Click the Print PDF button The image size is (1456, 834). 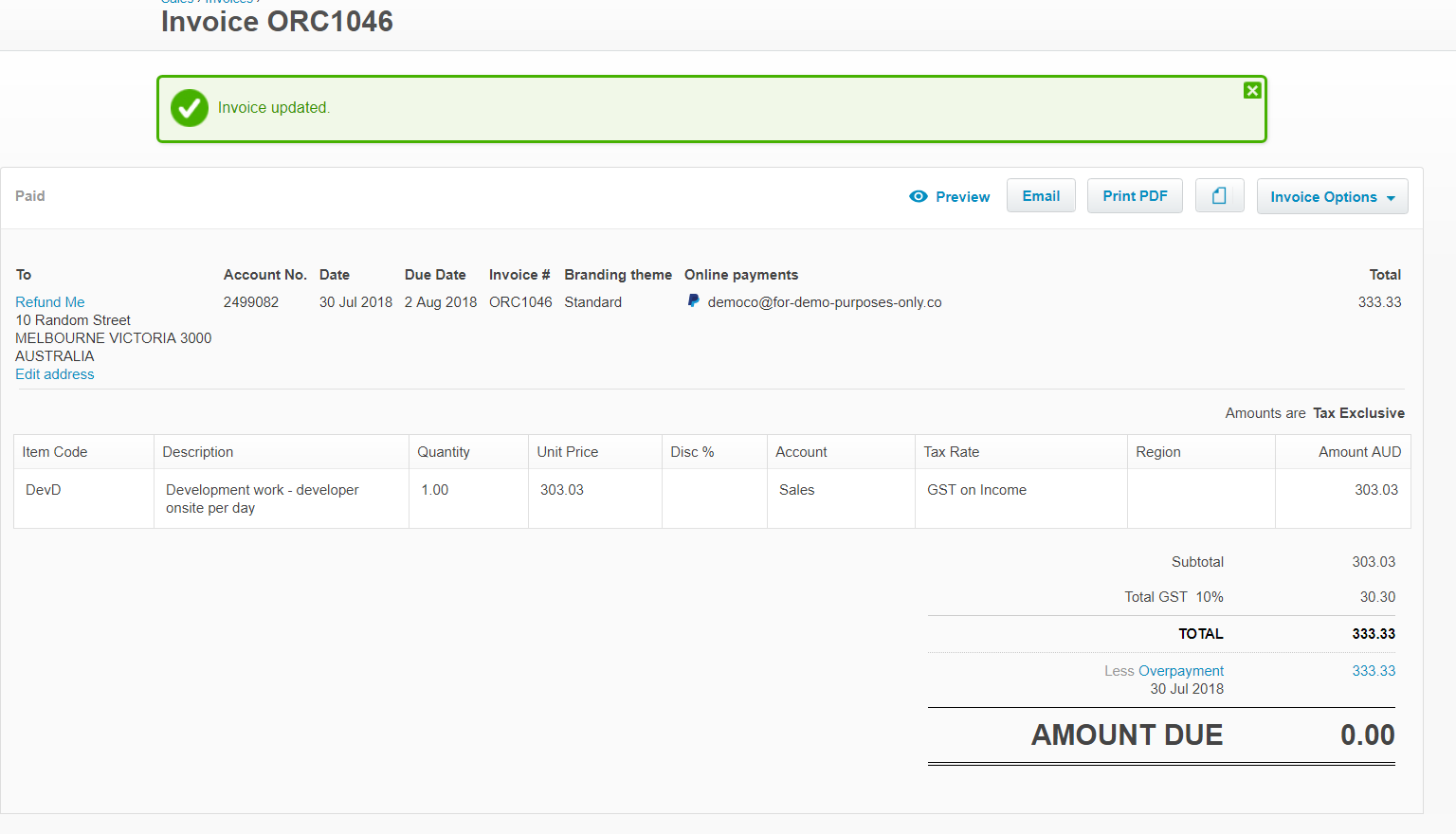click(x=1134, y=196)
